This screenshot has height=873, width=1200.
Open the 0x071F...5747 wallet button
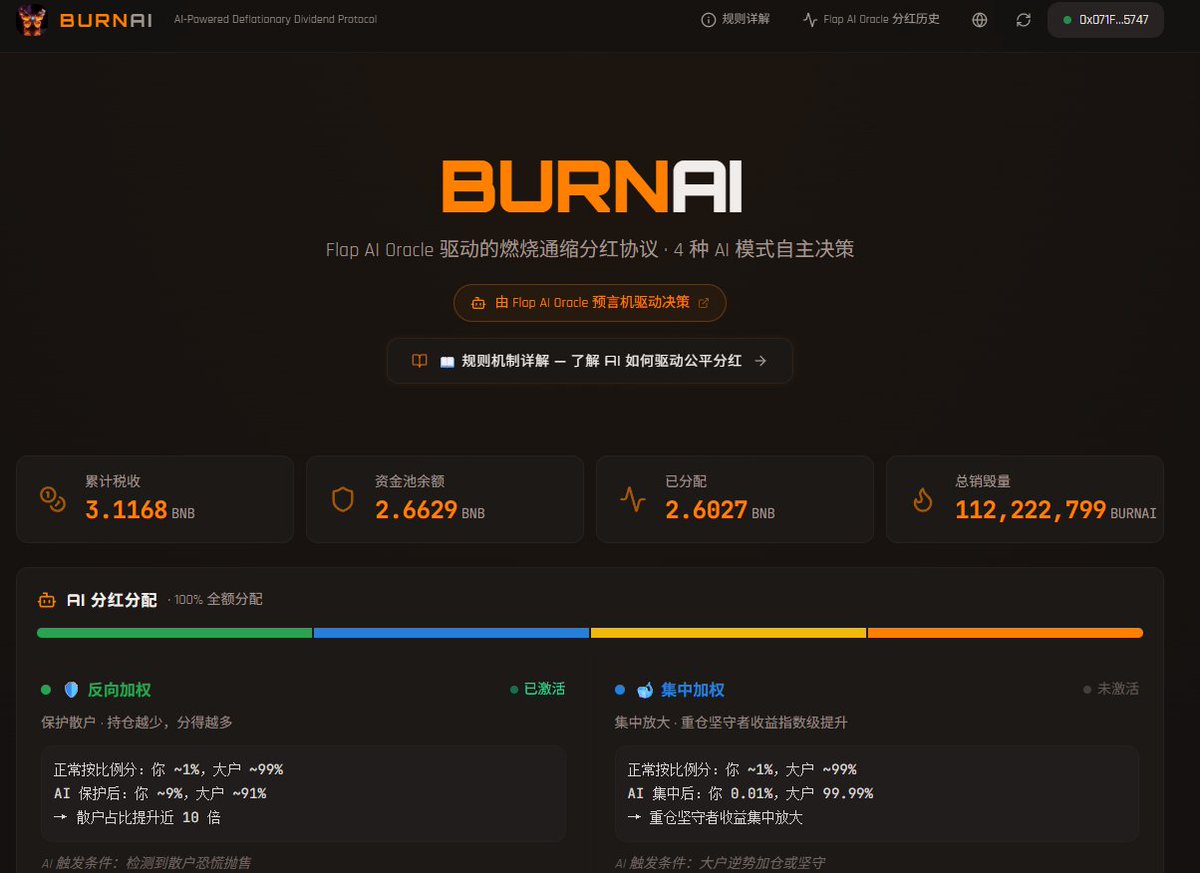pos(1105,20)
